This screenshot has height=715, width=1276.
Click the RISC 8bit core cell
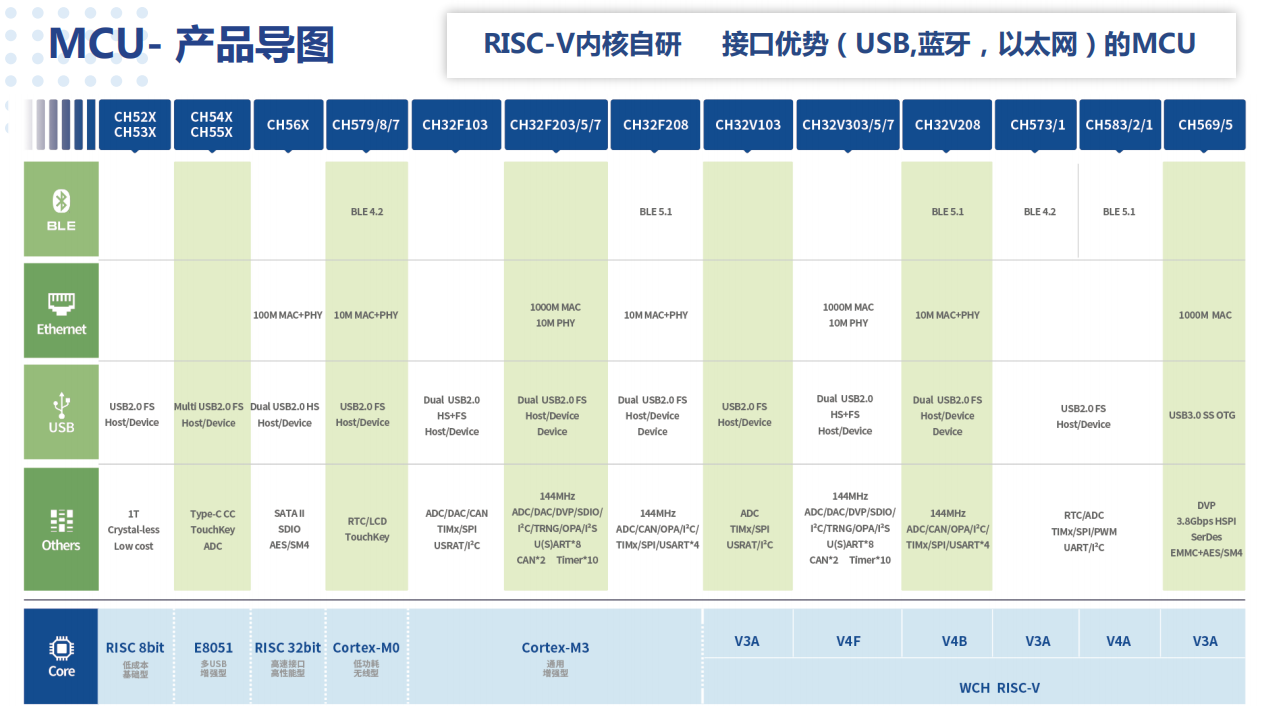tap(135, 655)
